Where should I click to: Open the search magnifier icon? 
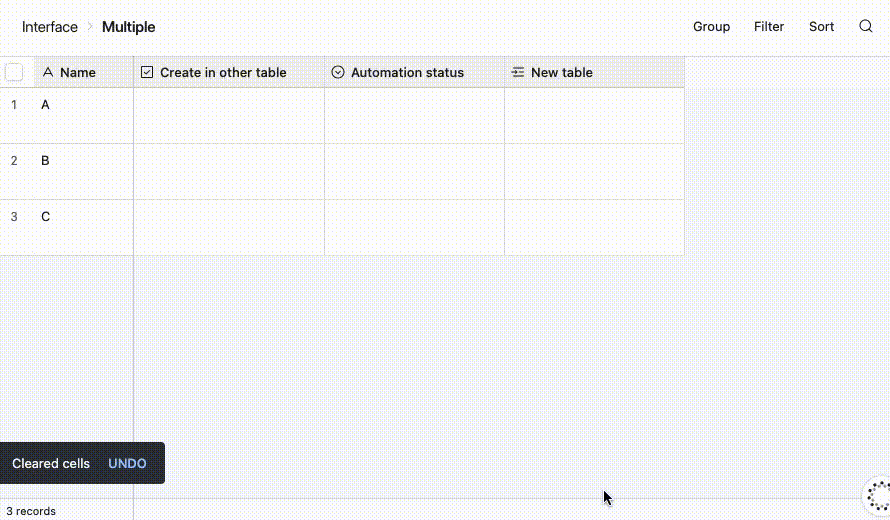[x=866, y=26]
